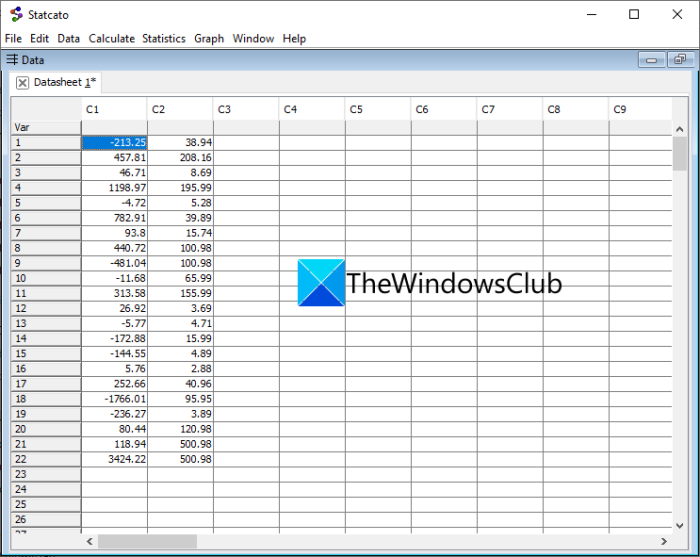Select row header 1

pos(46,143)
